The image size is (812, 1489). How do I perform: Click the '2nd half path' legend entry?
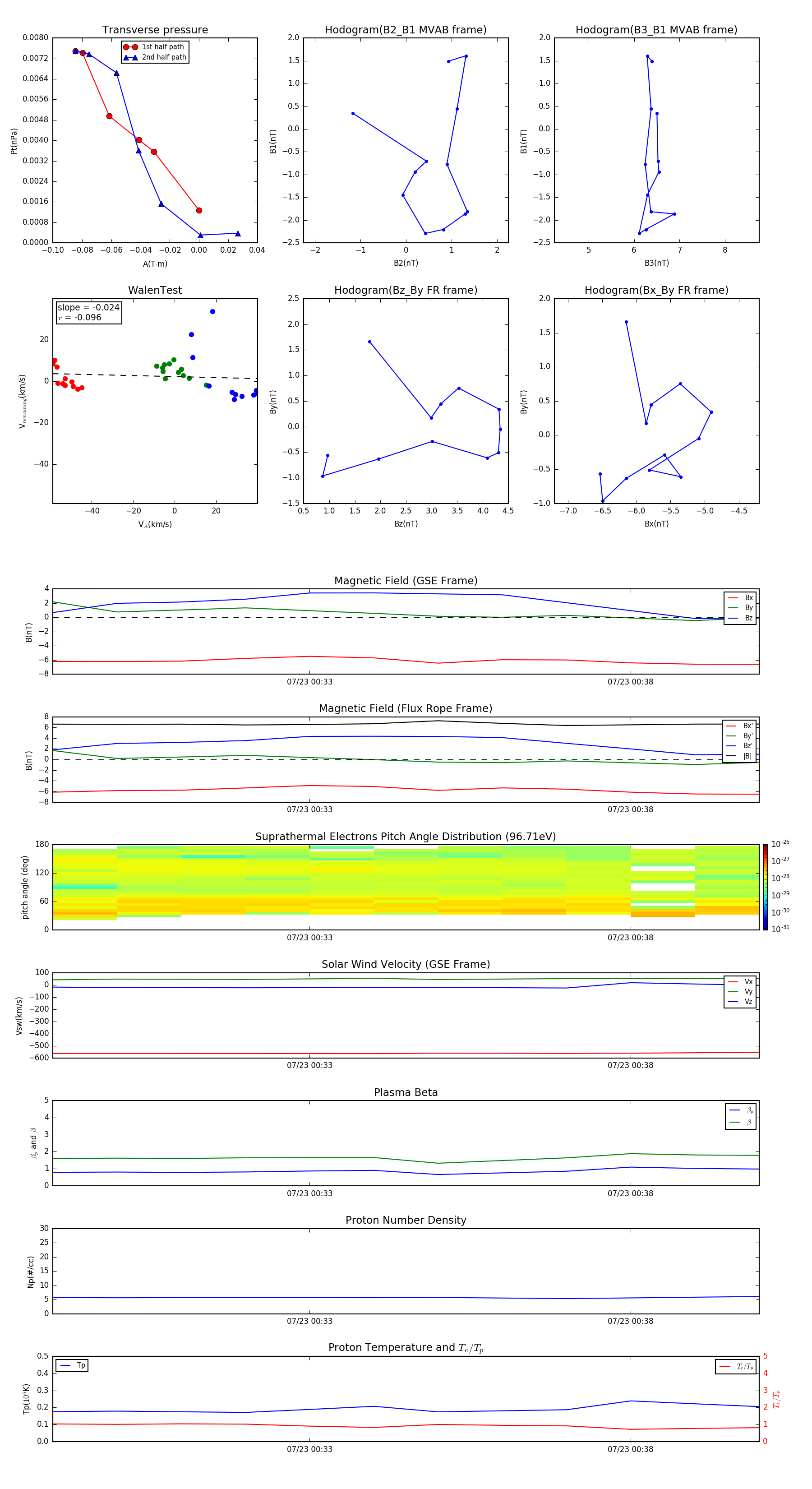pos(155,57)
